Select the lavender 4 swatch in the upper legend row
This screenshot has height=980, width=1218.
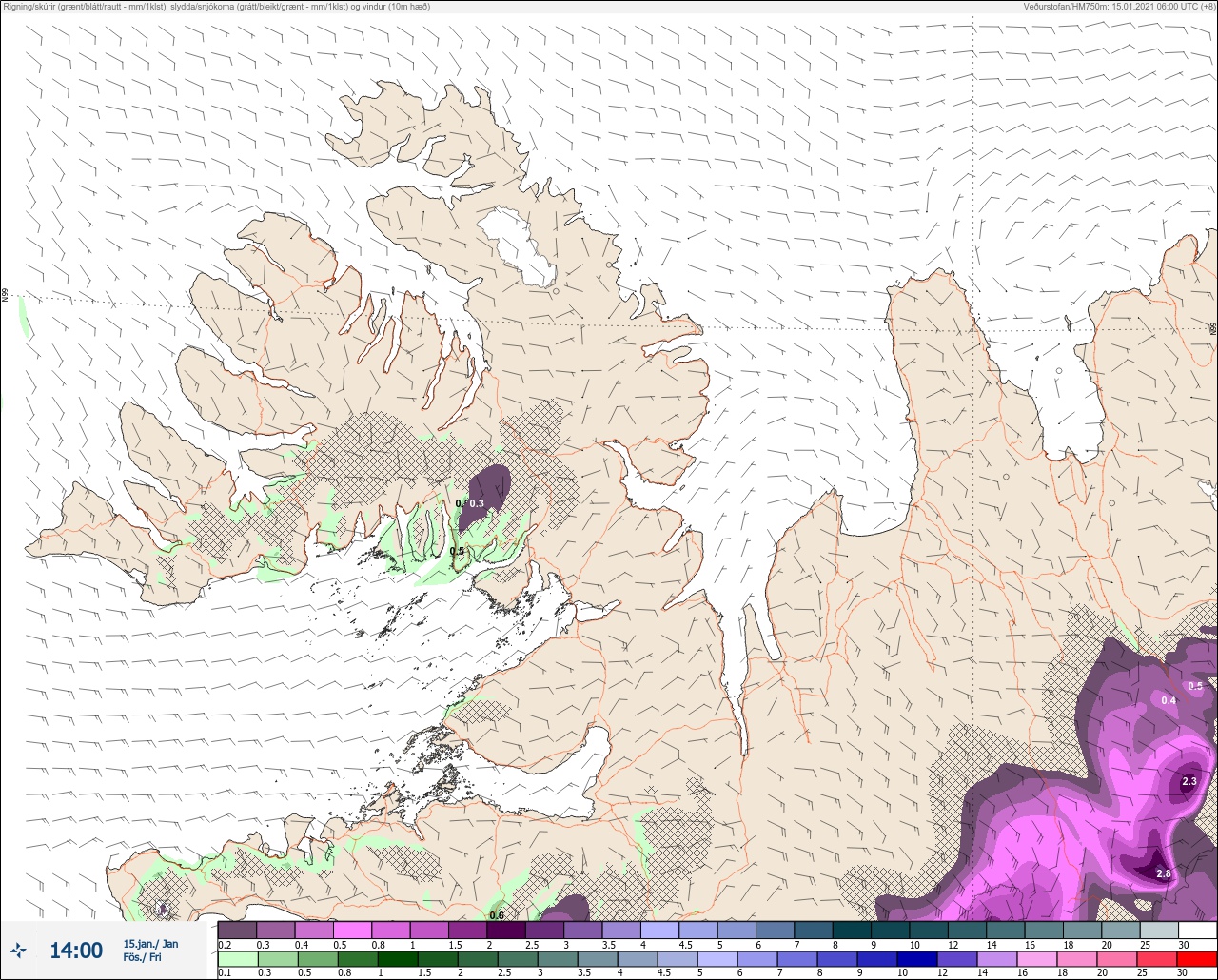click(659, 930)
